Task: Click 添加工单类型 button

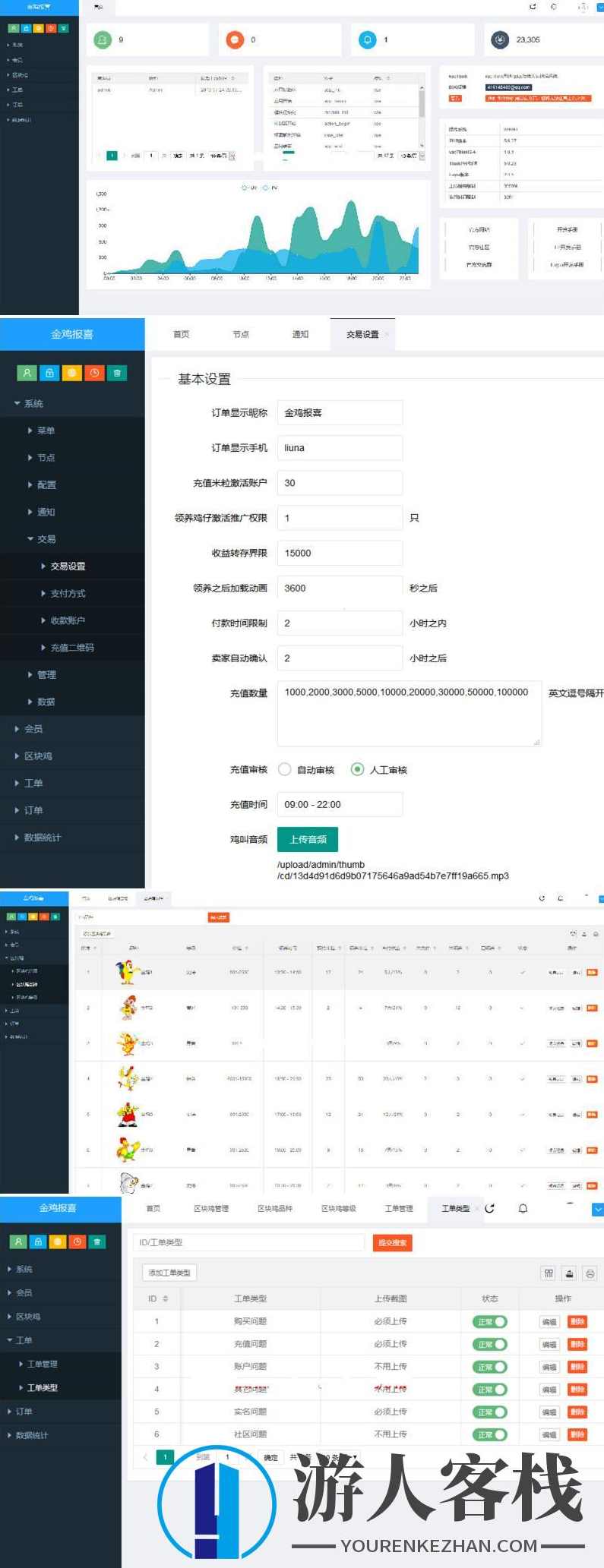Action: pos(169,1273)
